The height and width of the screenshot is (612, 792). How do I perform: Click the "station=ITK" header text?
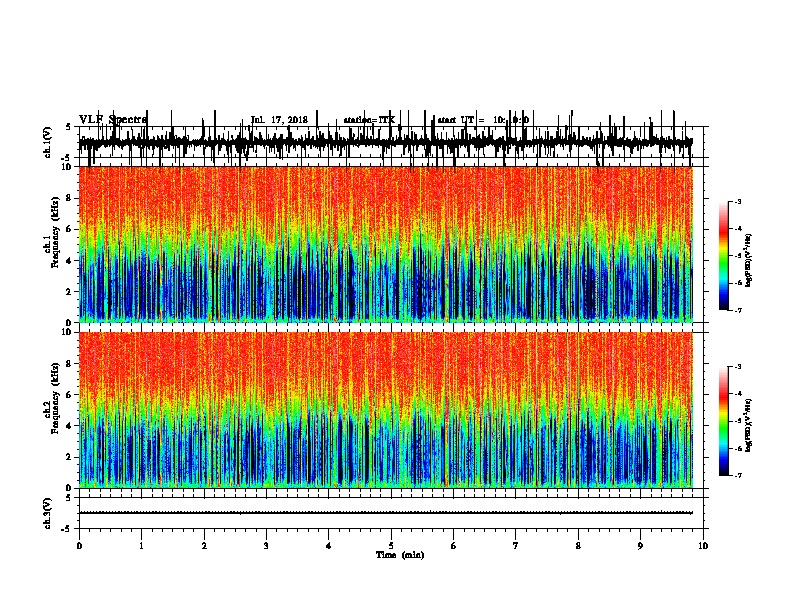coord(369,120)
